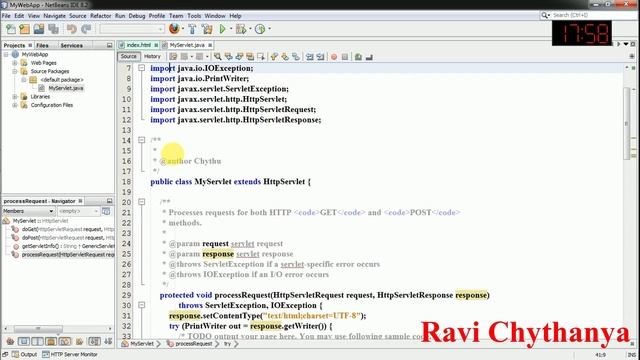This screenshot has width=640, height=360.
Task: Select MyServlet.java in Projects tree
Action: (x=66, y=88)
